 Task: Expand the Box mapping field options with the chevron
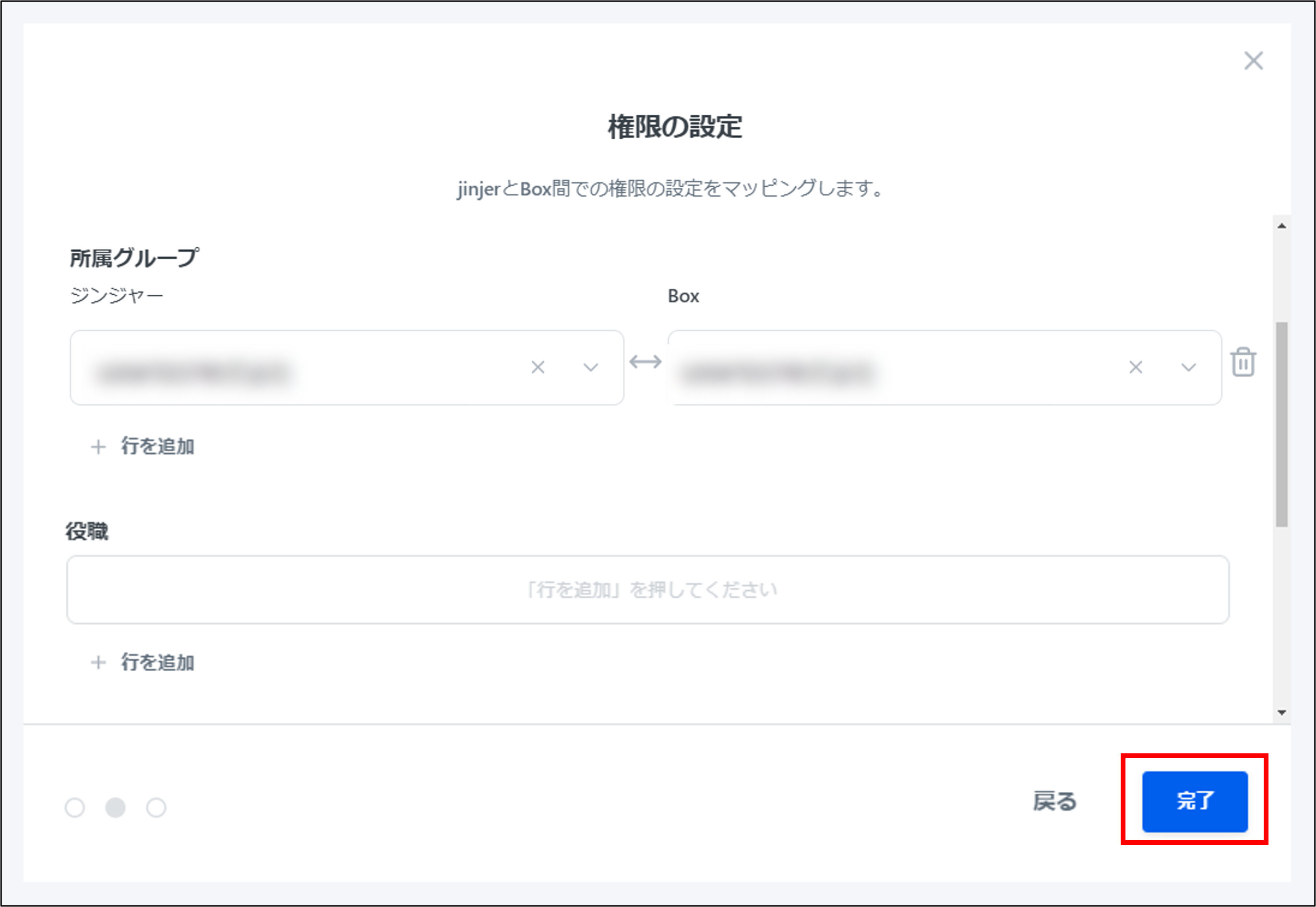coord(1188,368)
